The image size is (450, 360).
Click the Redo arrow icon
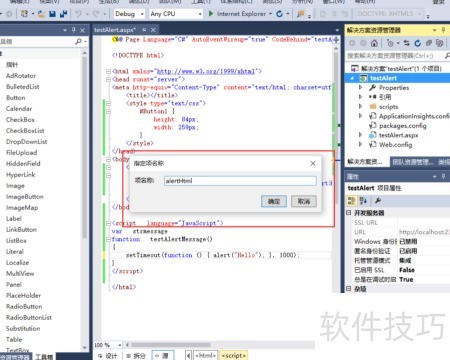coord(96,14)
